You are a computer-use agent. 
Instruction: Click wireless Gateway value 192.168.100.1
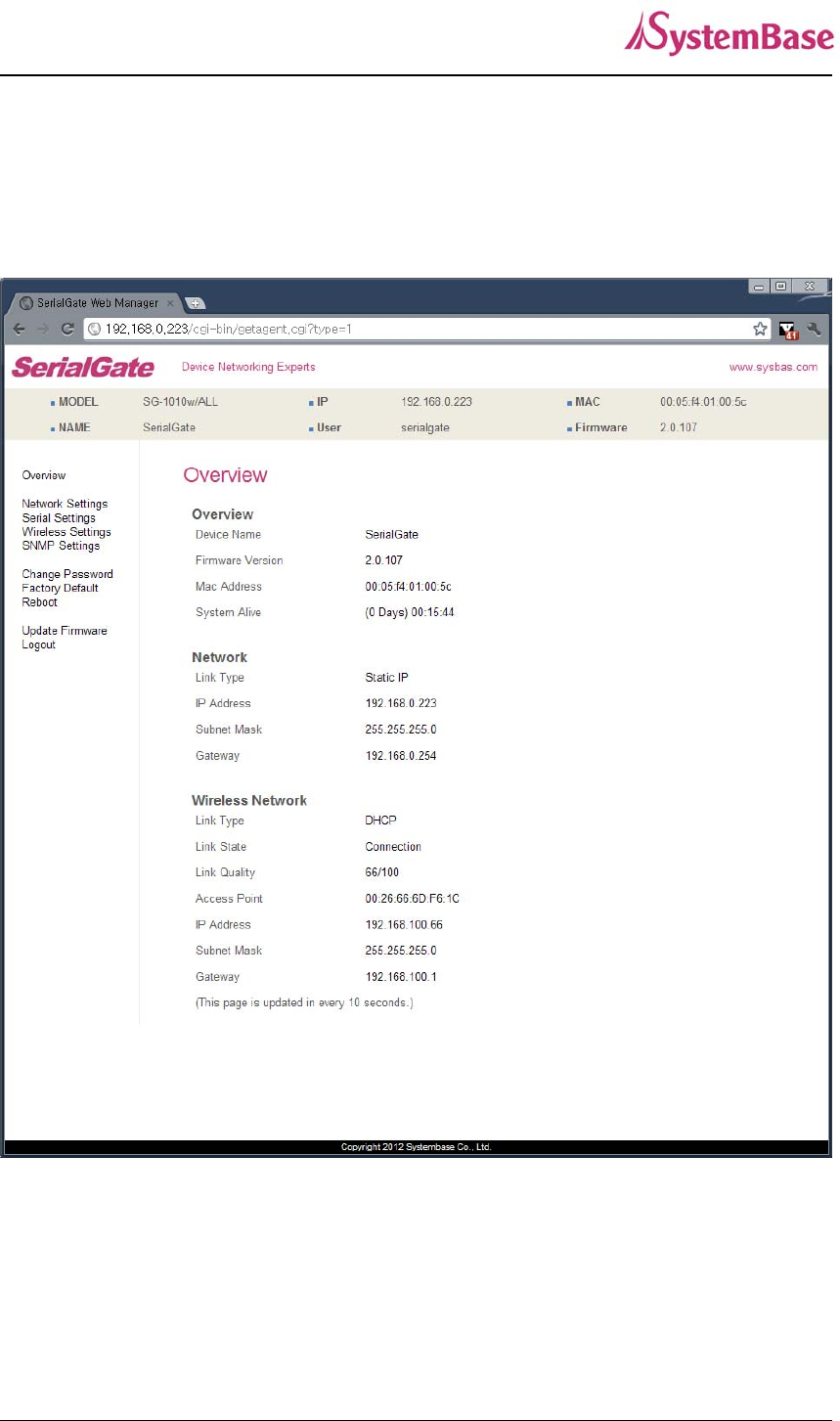click(401, 977)
